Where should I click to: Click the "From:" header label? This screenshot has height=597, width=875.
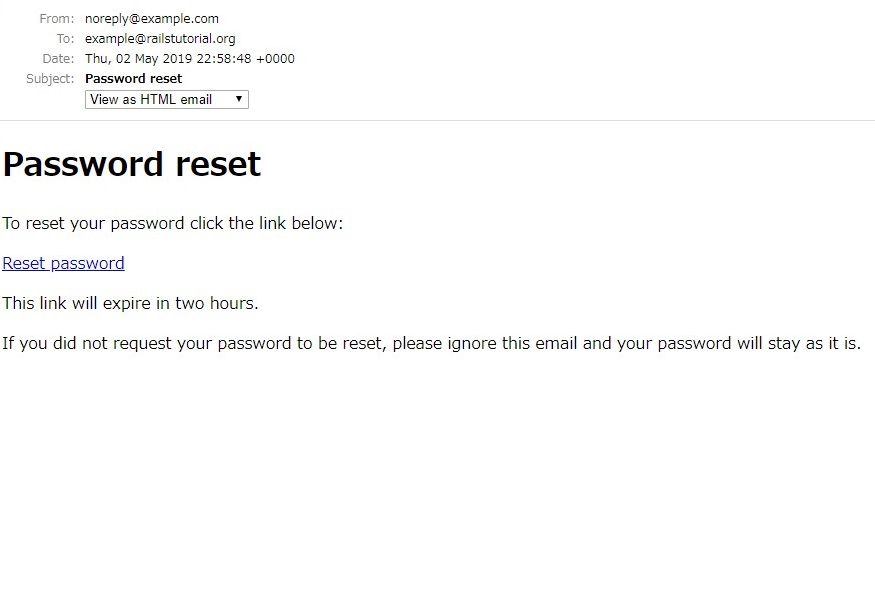[x=57, y=18]
